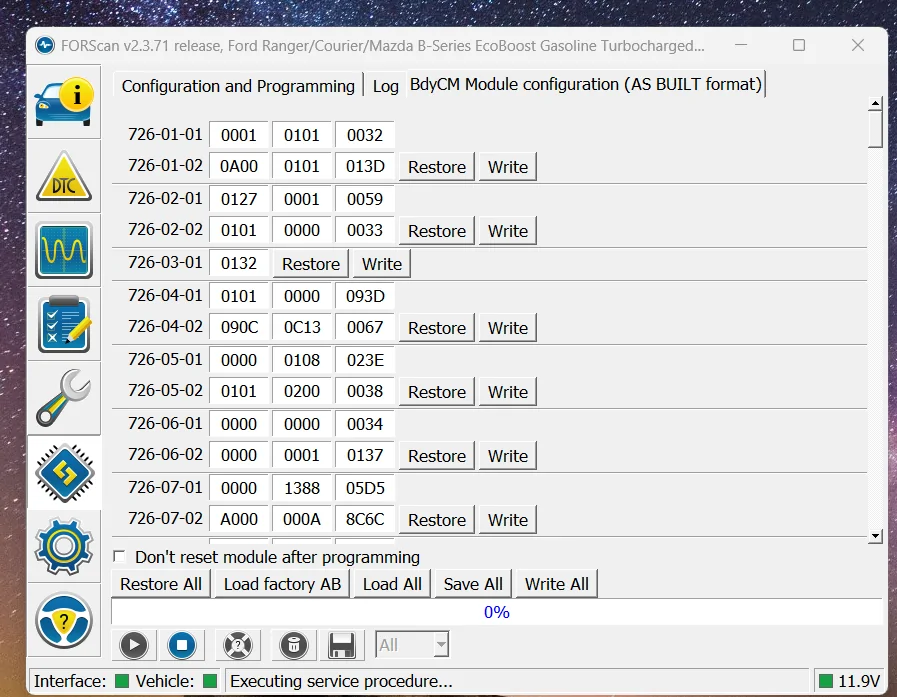897x697 pixels.
Task: Click the 11.9V voltage reading
Action: pos(859,681)
